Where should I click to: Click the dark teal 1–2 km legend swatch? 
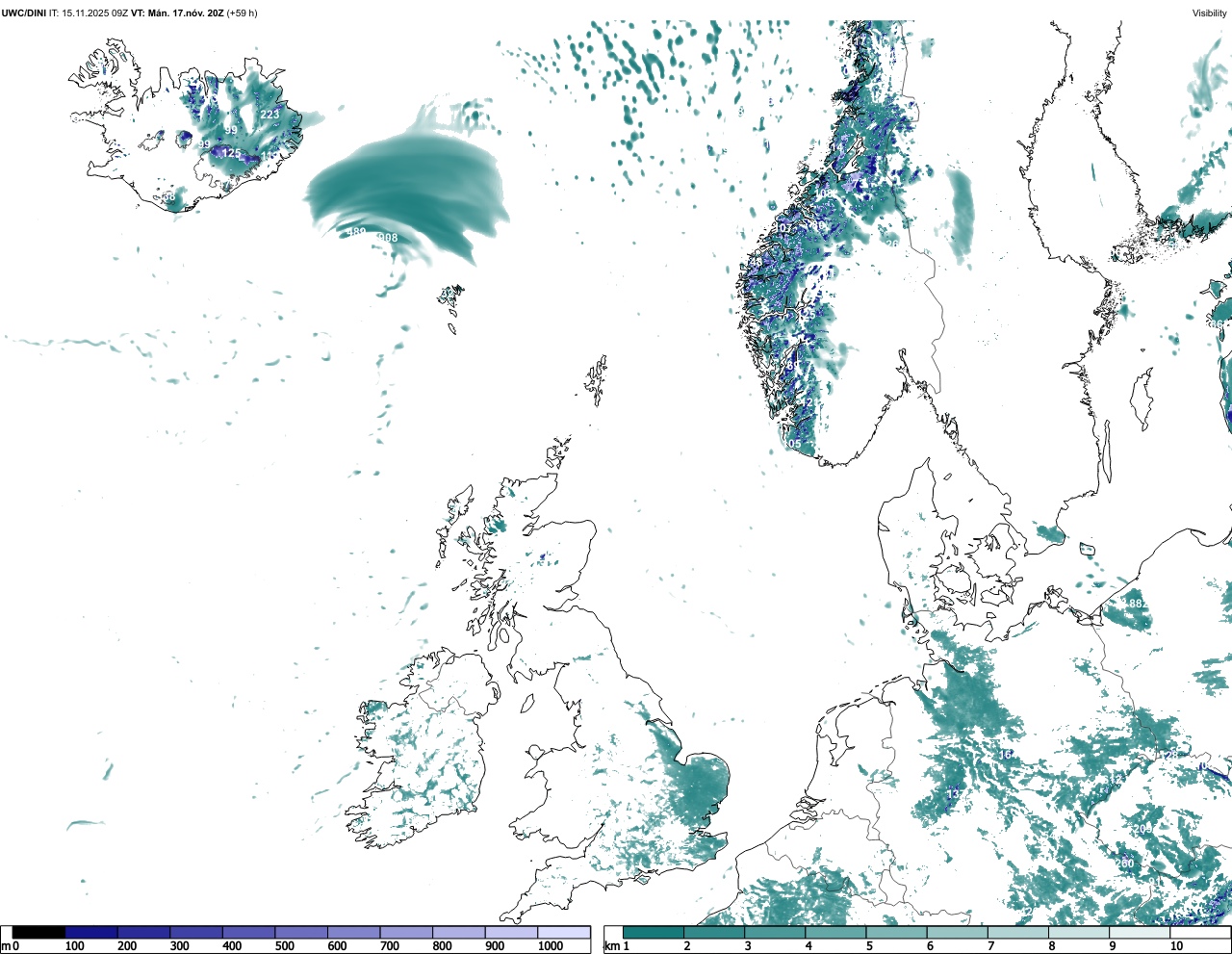pyautogui.click(x=654, y=932)
